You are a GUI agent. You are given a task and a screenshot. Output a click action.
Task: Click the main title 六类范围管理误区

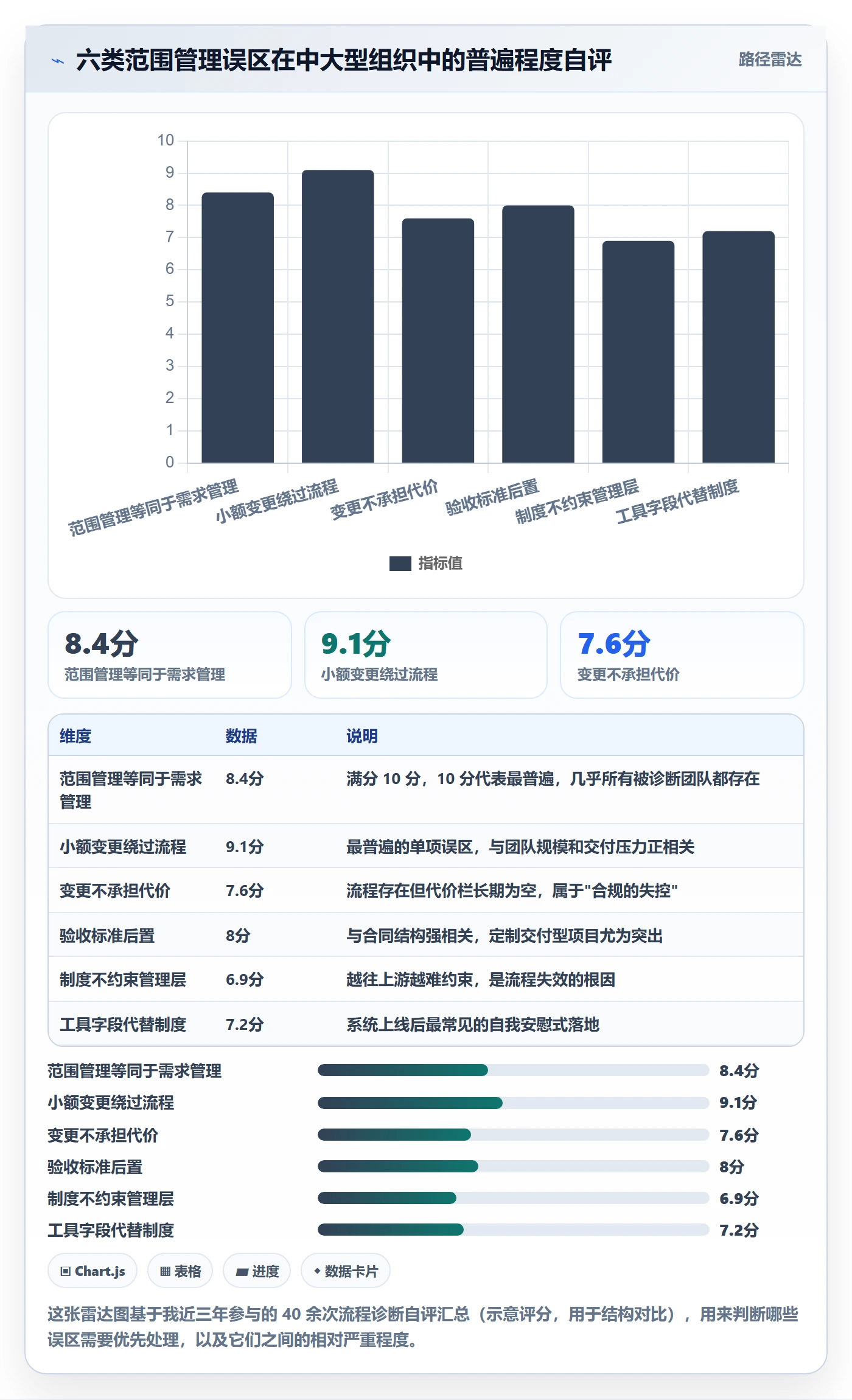[x=344, y=60]
